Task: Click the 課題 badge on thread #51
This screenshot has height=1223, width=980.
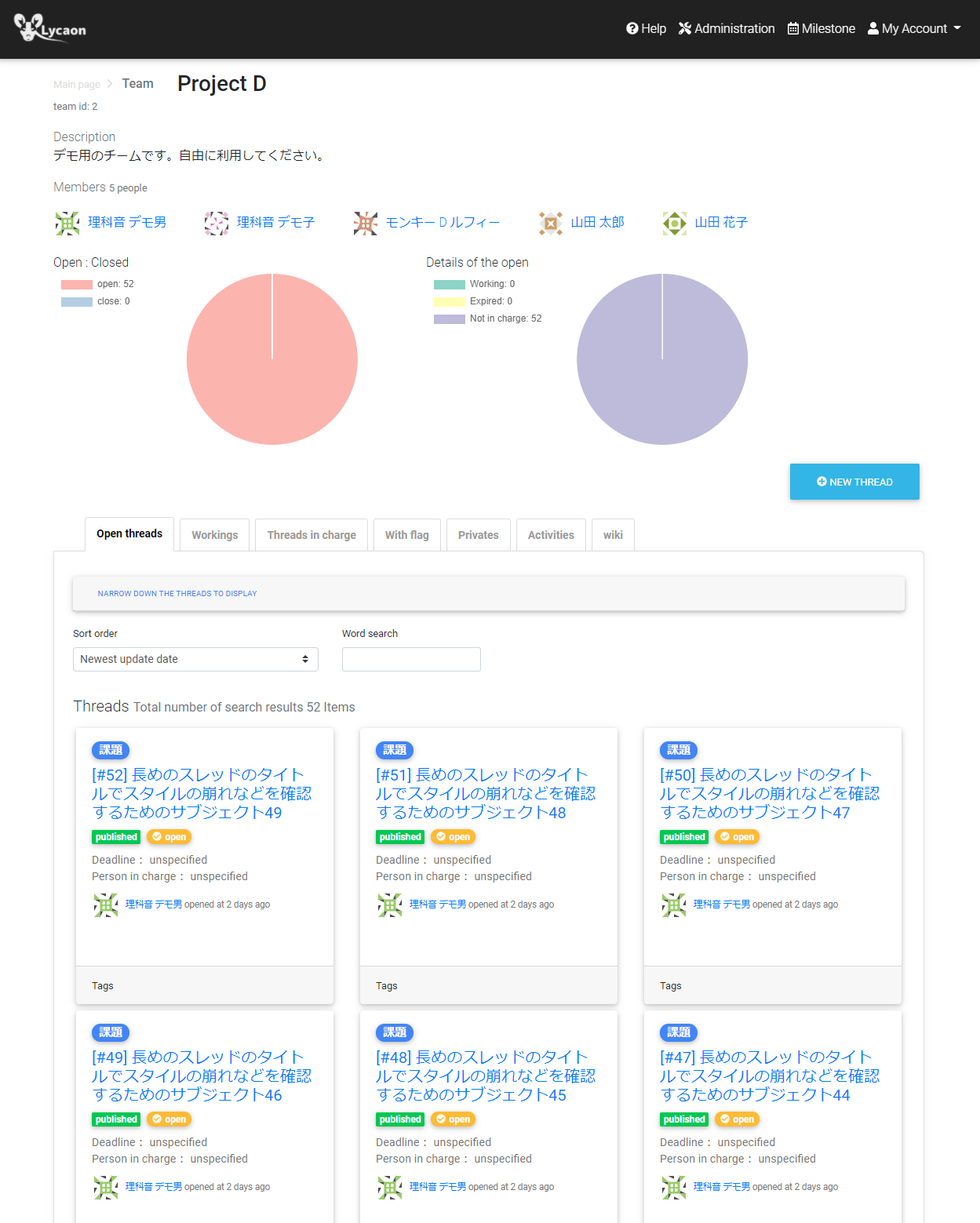Action: pos(395,750)
